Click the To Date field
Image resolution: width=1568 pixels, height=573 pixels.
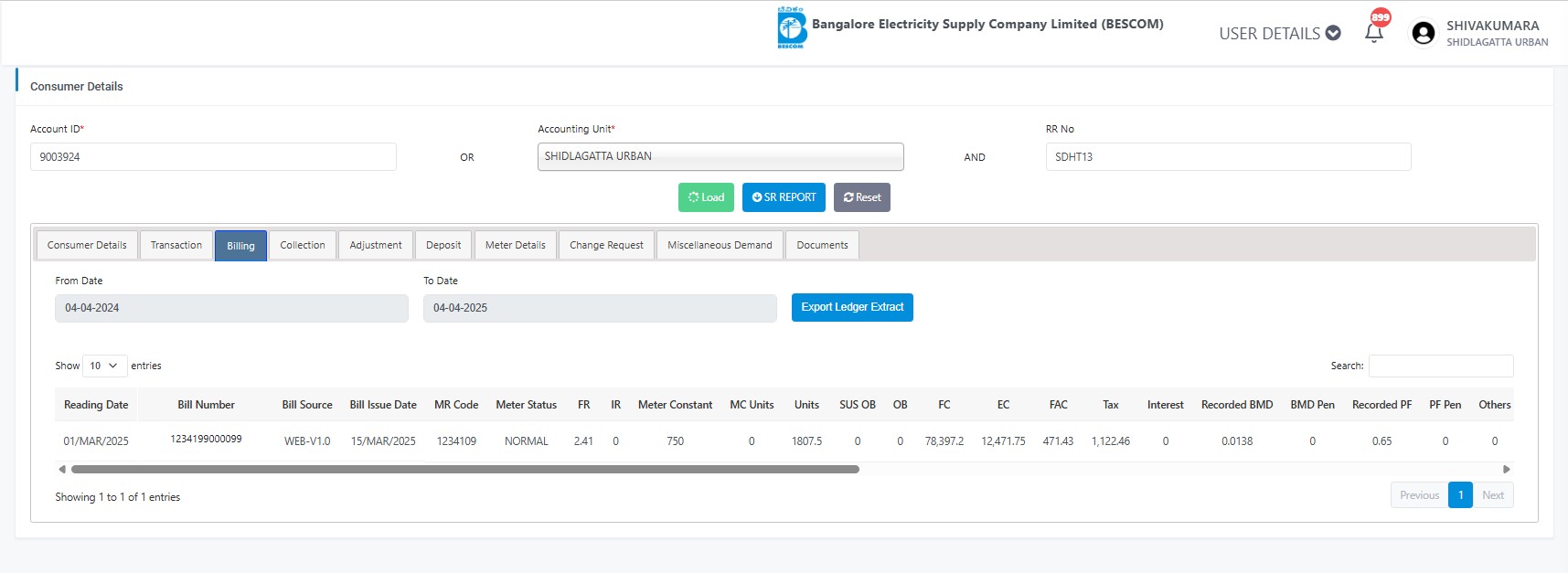[600, 308]
